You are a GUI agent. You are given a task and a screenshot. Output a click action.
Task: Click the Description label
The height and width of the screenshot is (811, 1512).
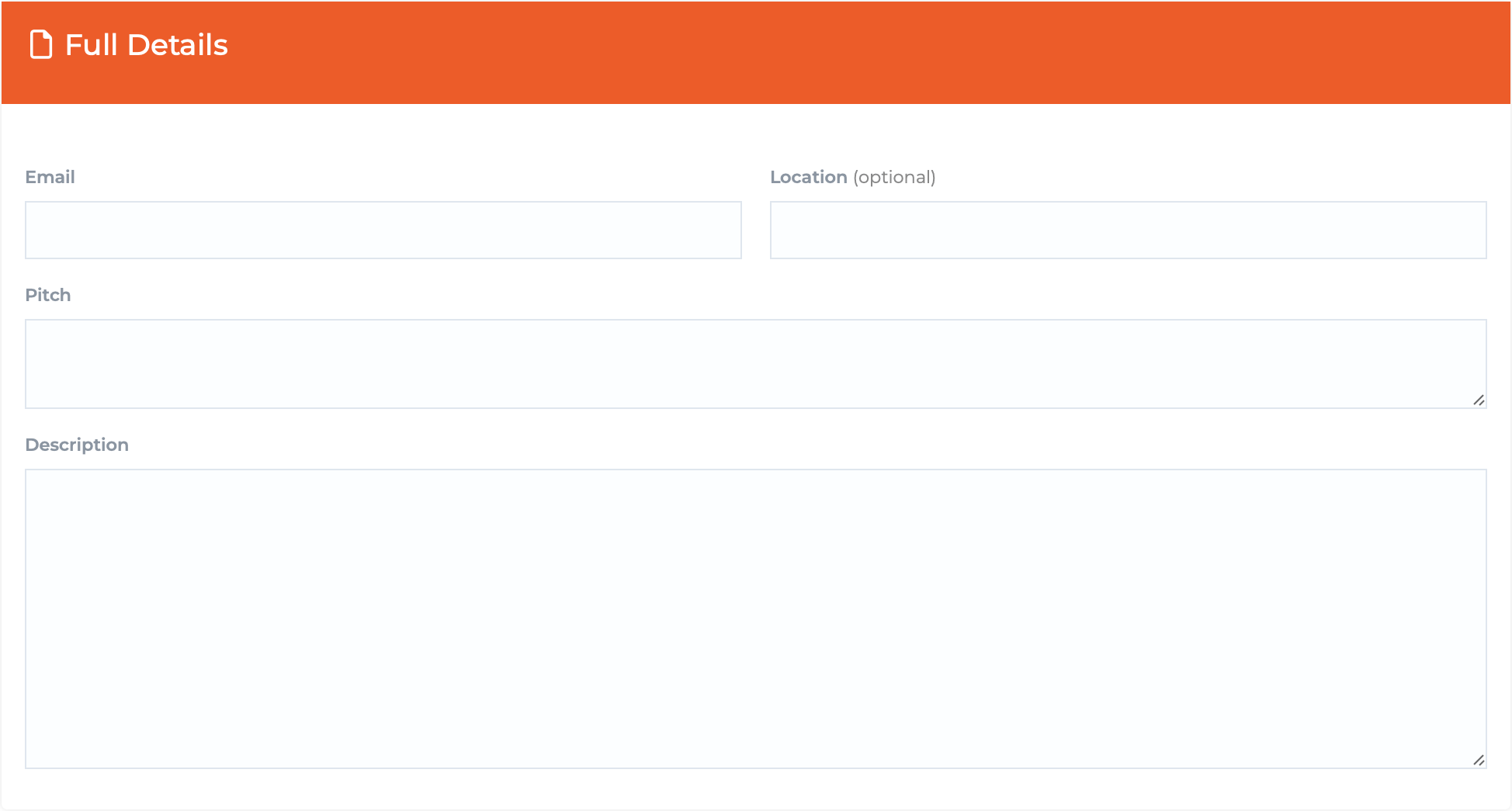(x=77, y=445)
